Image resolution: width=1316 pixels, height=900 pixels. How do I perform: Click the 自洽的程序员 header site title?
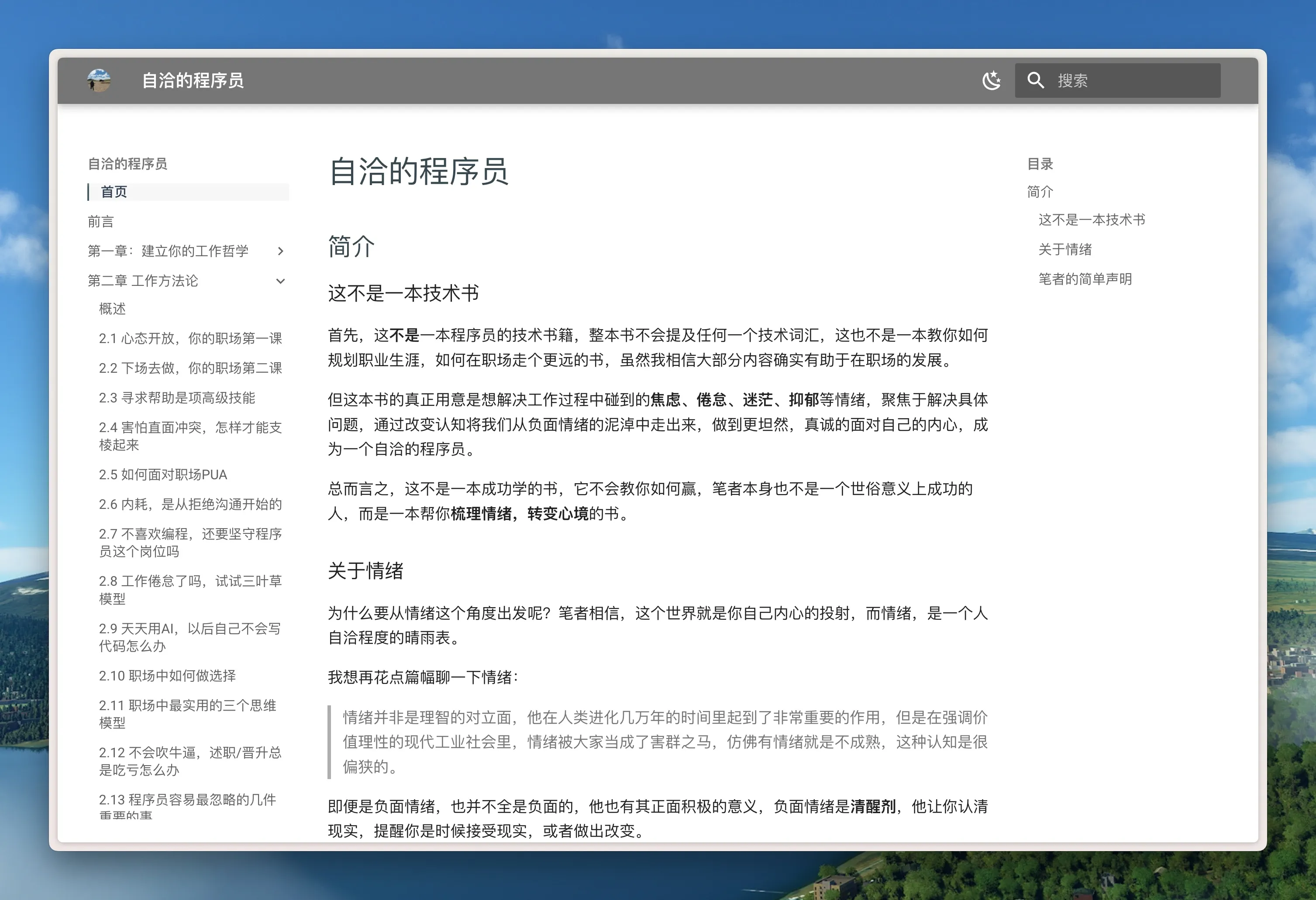coord(193,80)
